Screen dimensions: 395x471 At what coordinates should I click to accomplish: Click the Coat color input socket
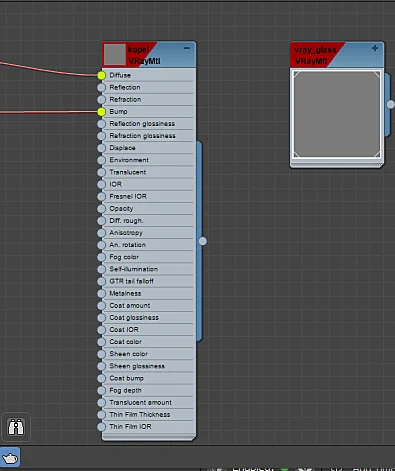point(102,342)
